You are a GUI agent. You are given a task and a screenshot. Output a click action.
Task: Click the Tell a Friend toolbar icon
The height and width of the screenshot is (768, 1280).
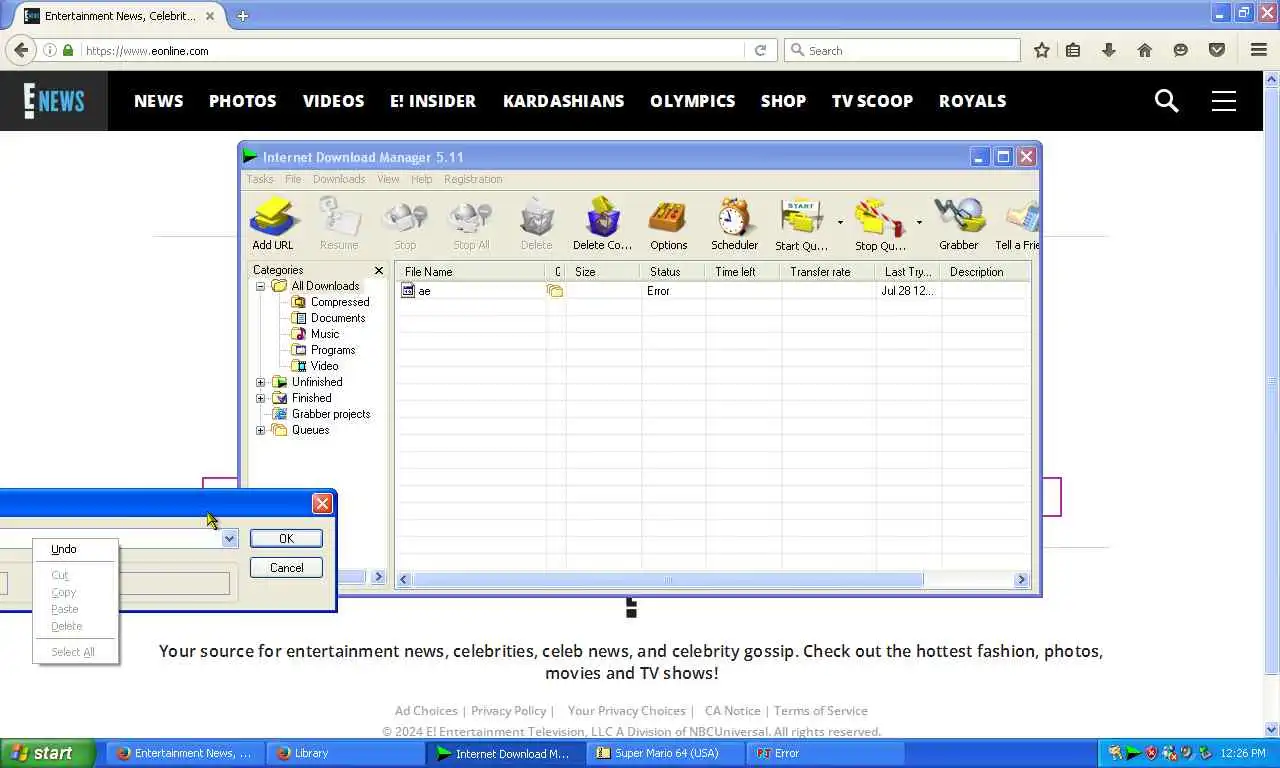[1017, 223]
